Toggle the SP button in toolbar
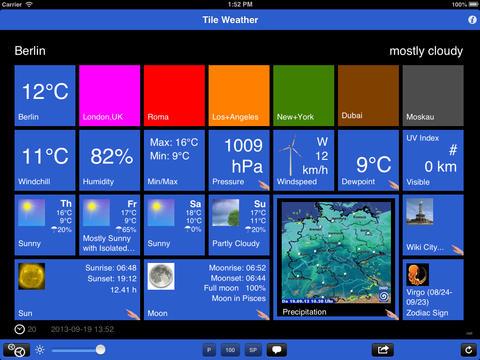Image resolution: width=480 pixels, height=360 pixels. (253, 350)
